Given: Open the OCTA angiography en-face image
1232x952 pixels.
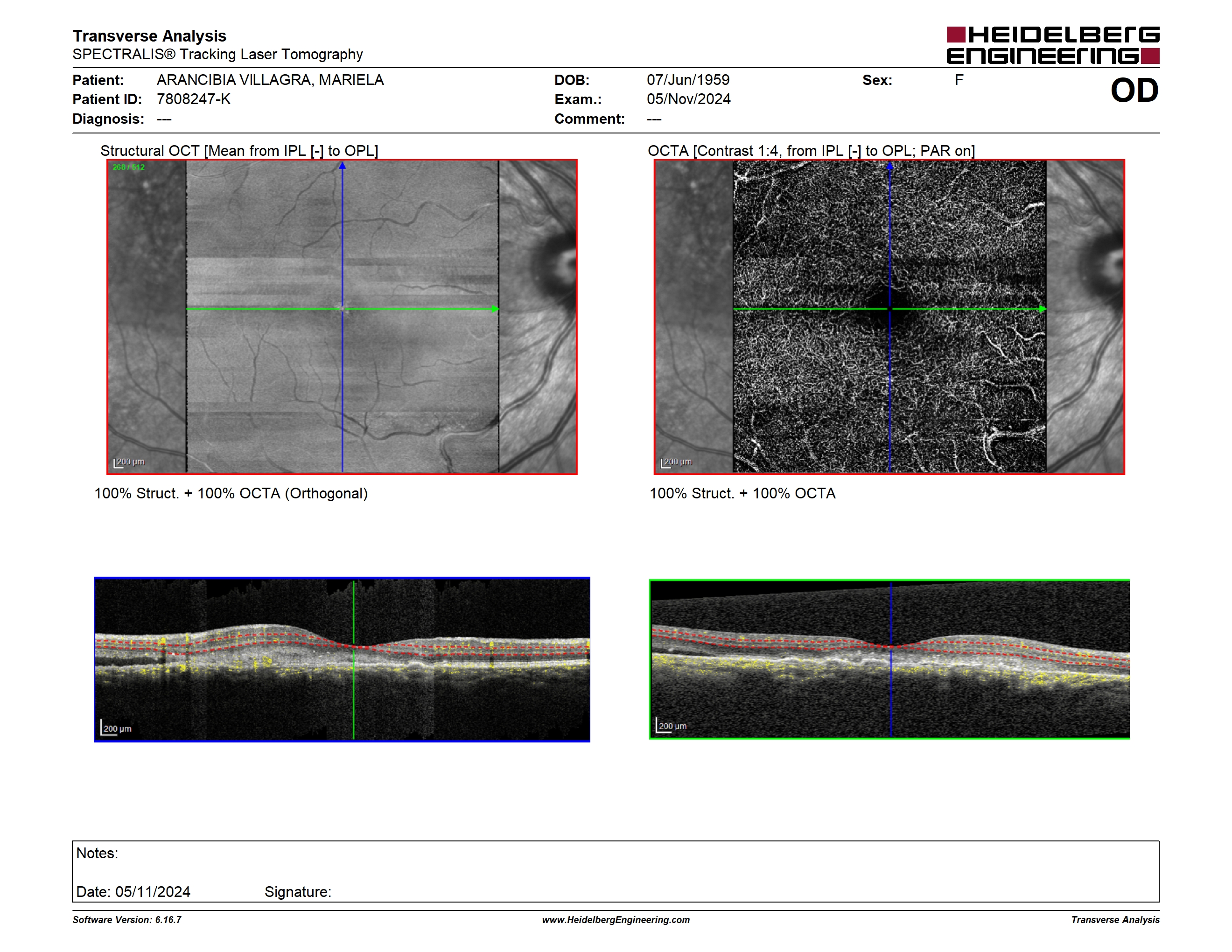Looking at the screenshot, I should pos(889,317).
